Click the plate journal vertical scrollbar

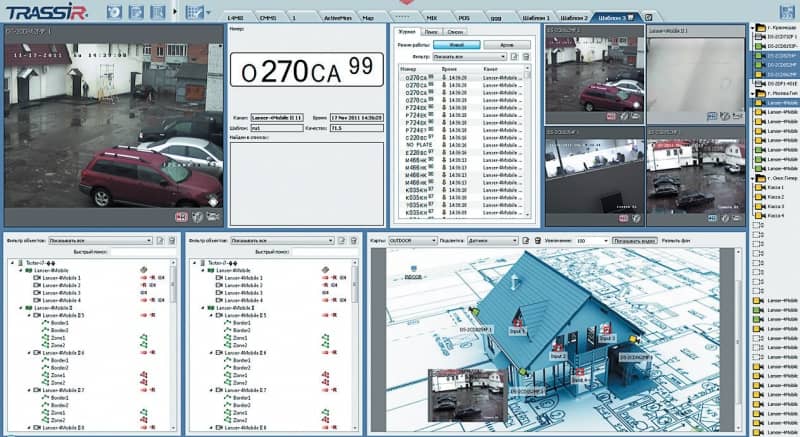coord(528,140)
